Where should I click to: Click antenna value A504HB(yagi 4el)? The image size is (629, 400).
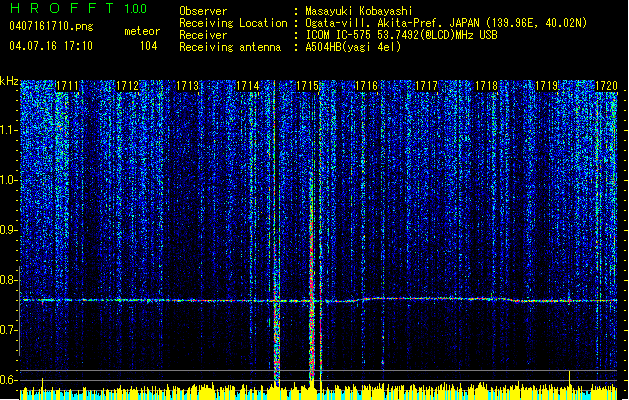[x=353, y=47]
